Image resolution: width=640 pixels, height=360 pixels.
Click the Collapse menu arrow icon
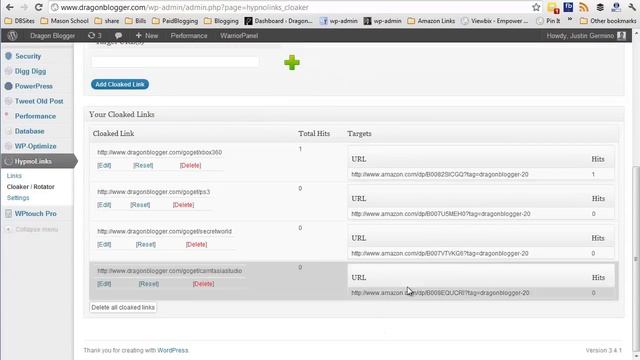click(8, 229)
